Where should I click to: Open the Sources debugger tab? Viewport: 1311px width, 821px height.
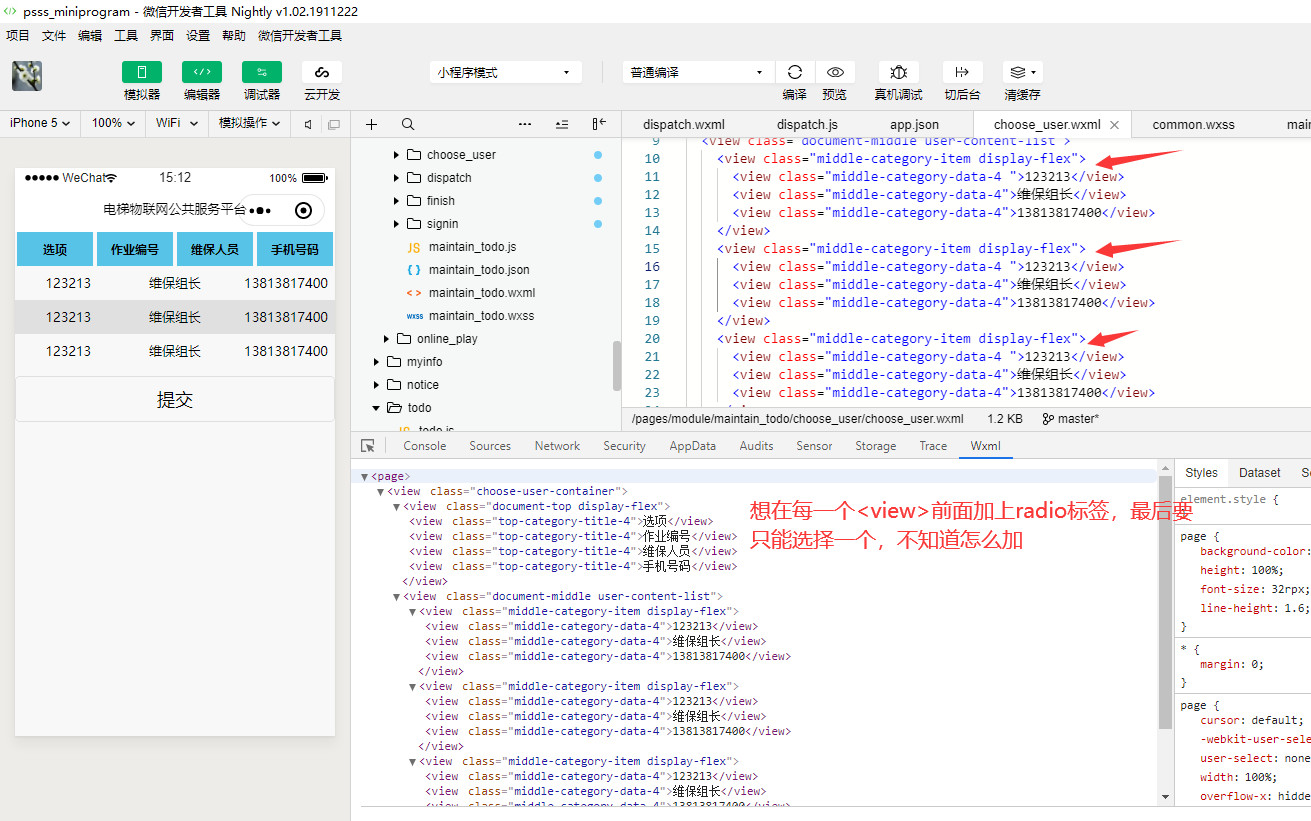pyautogui.click(x=490, y=446)
